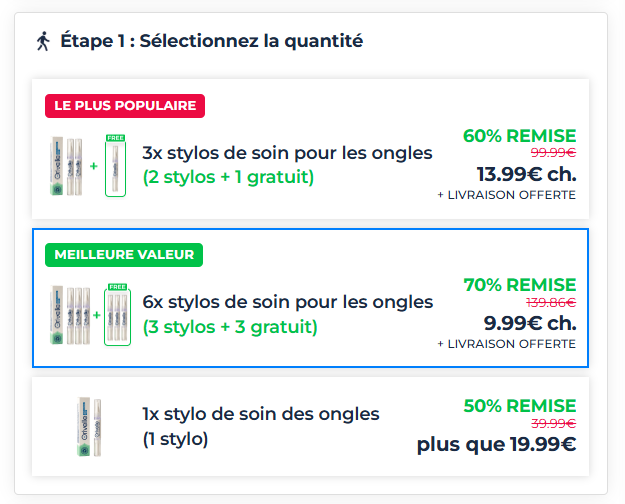Select the 1x stylo de soin option
Screen dimensions: 625x504
point(261,413)
